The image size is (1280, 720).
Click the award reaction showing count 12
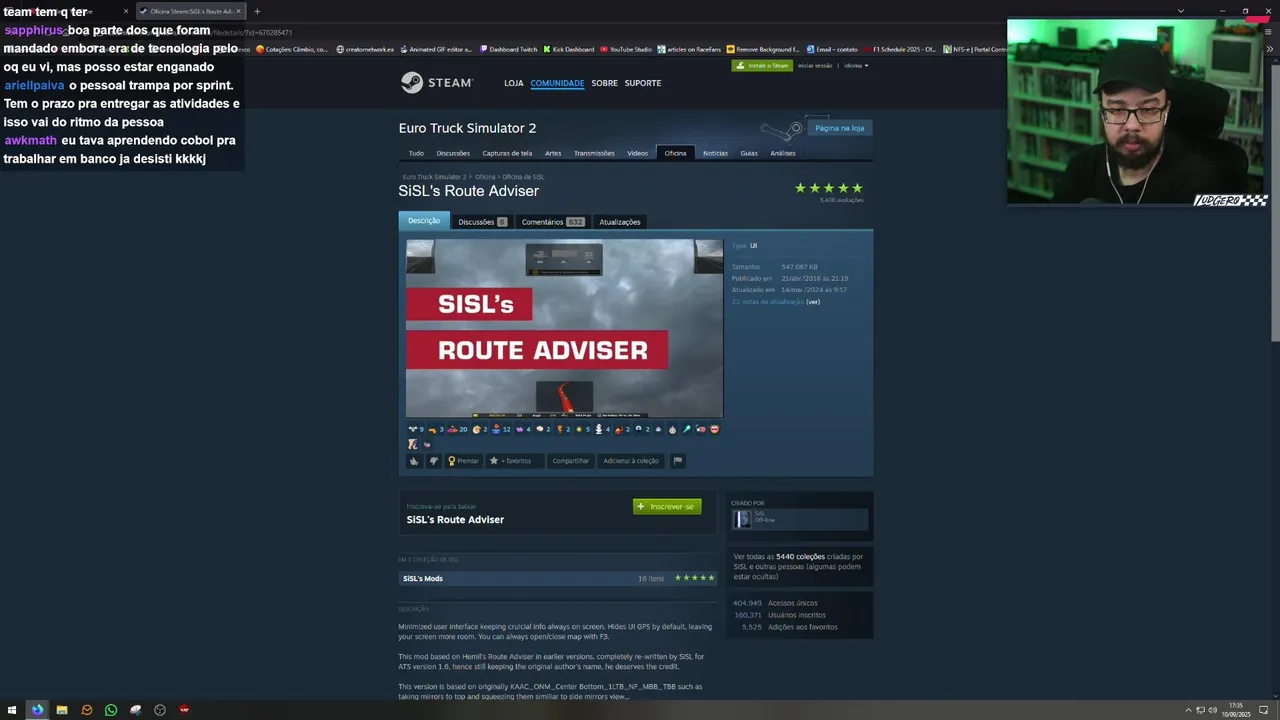click(502, 429)
